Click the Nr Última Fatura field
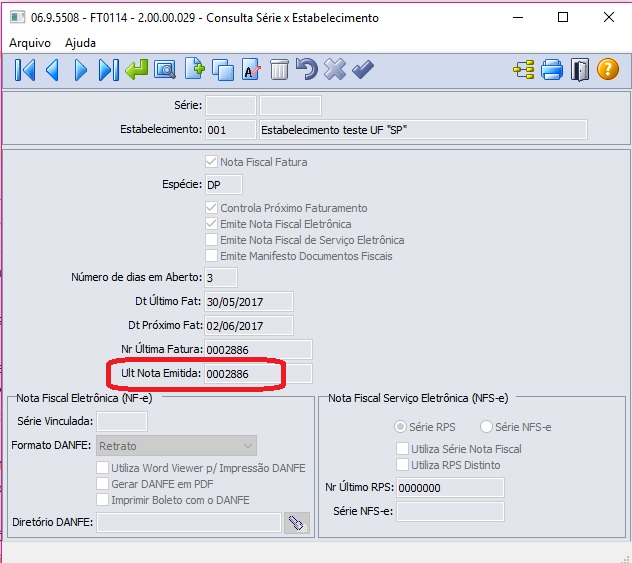632x563 pixels. [x=258, y=349]
